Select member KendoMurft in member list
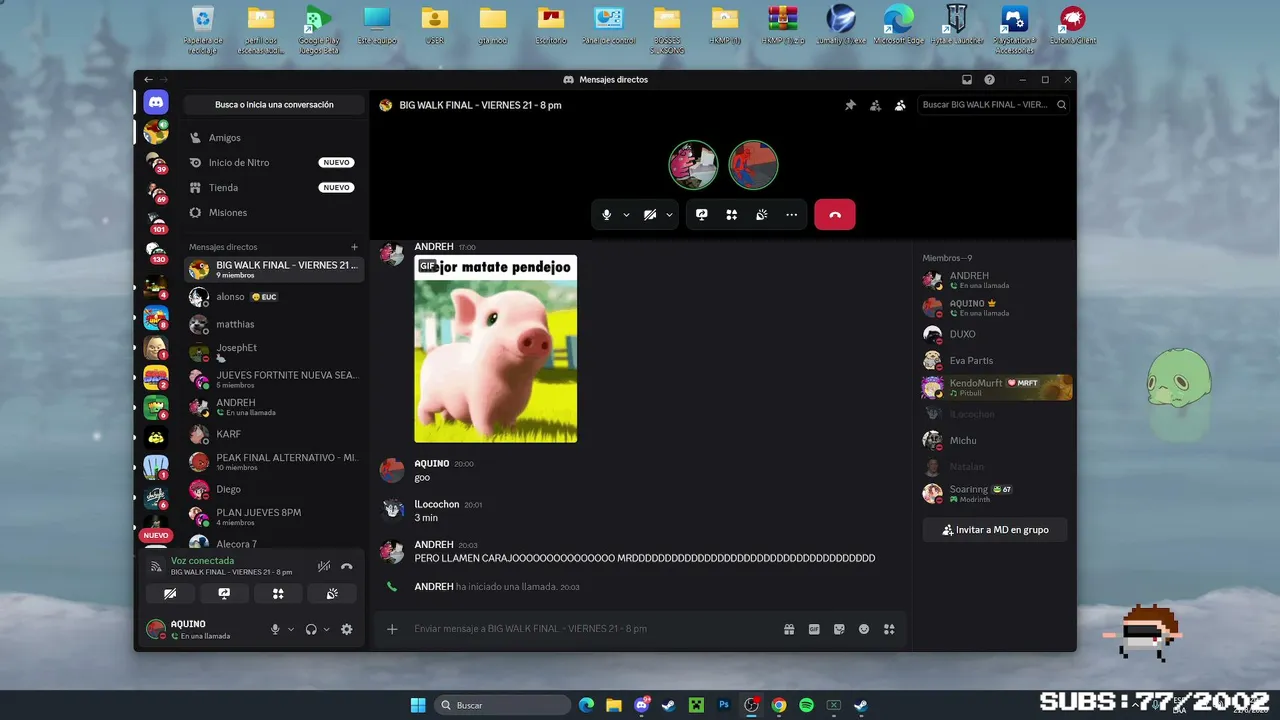The height and width of the screenshot is (720, 1280). (996, 387)
